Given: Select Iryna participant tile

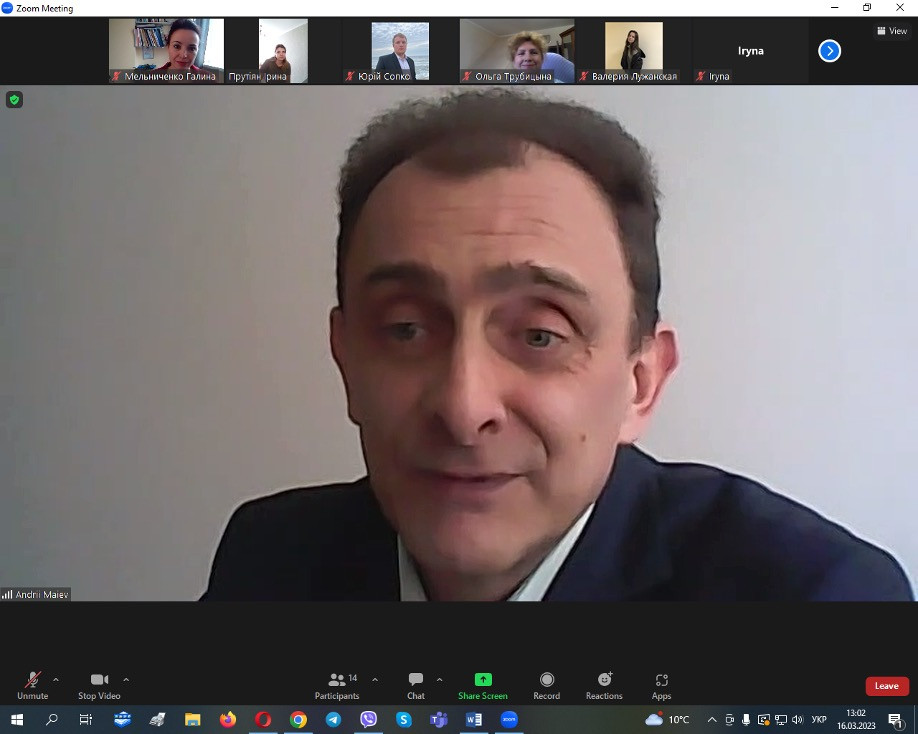Looking at the screenshot, I should [x=751, y=50].
